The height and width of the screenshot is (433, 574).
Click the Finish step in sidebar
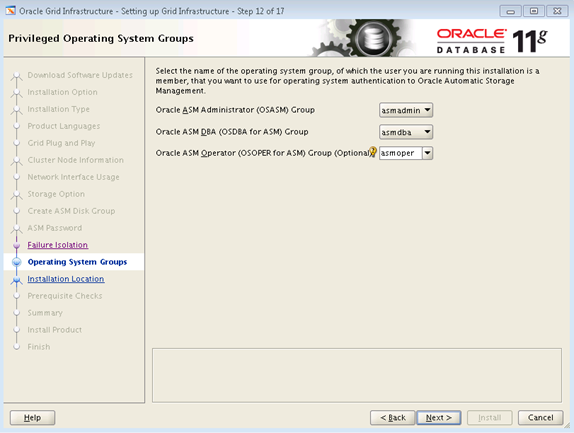39,347
